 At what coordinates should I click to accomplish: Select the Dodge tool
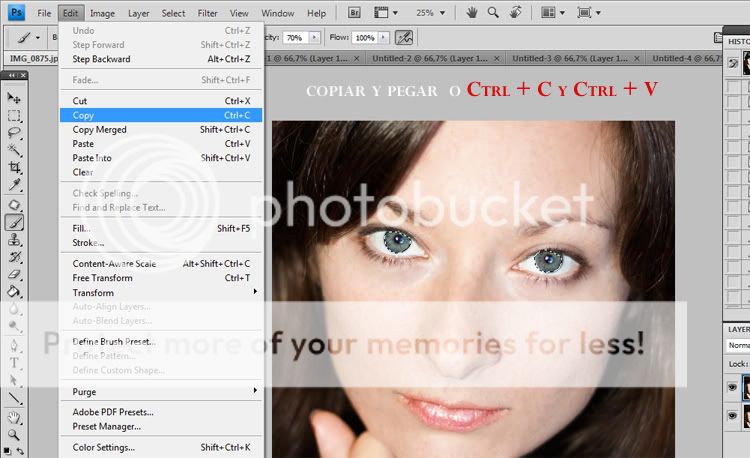coord(14,326)
